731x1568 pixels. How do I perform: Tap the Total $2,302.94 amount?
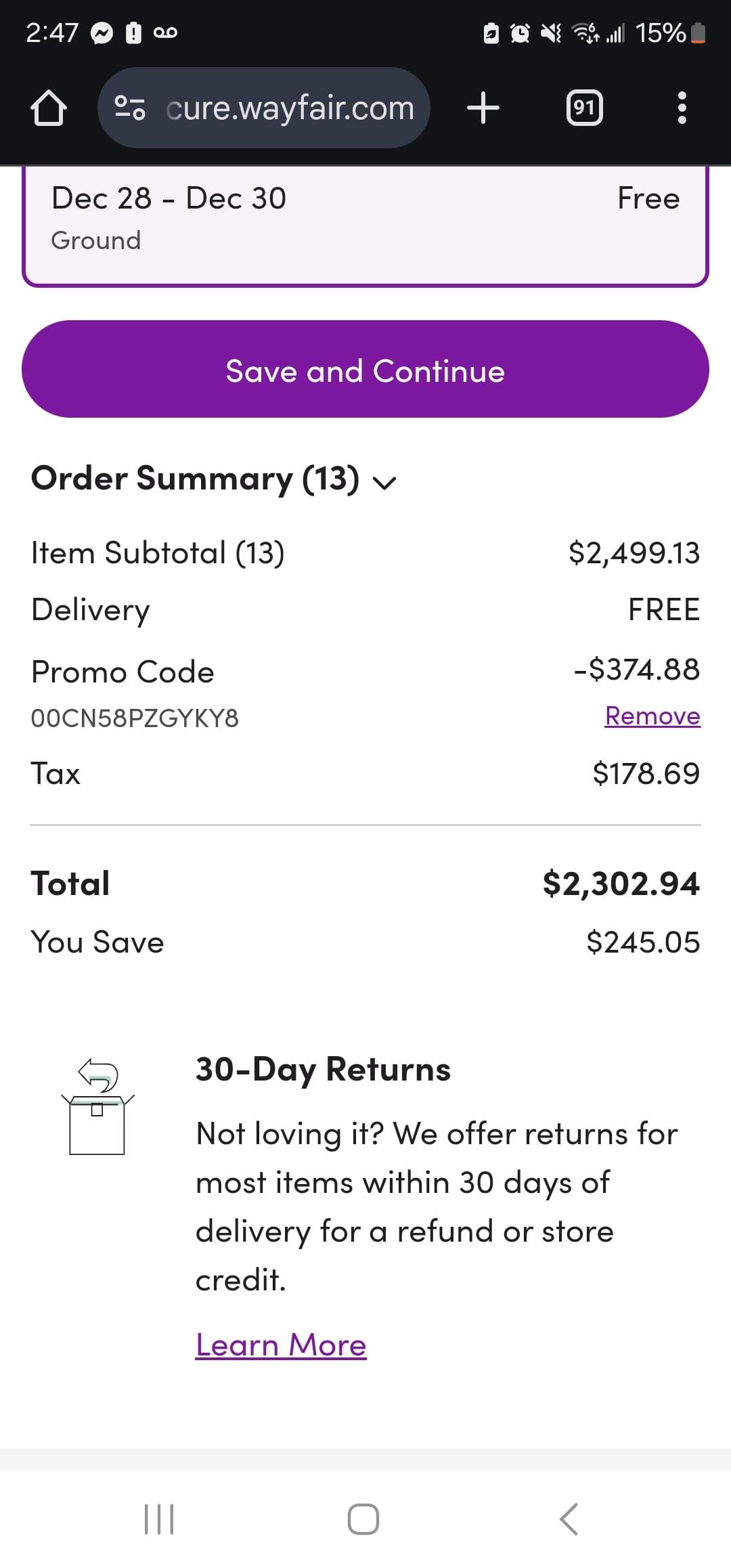click(621, 884)
